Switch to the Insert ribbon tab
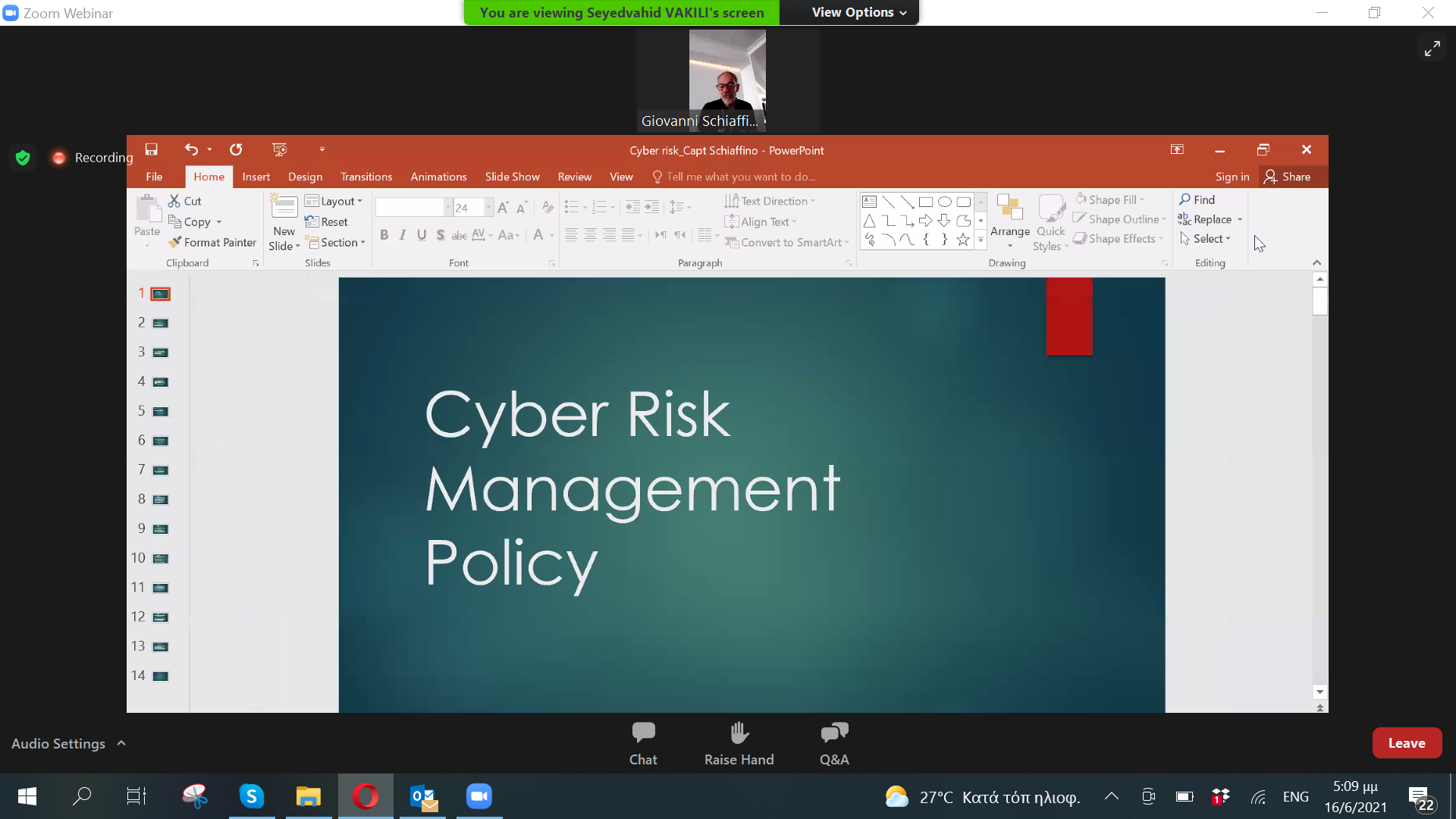 [256, 177]
